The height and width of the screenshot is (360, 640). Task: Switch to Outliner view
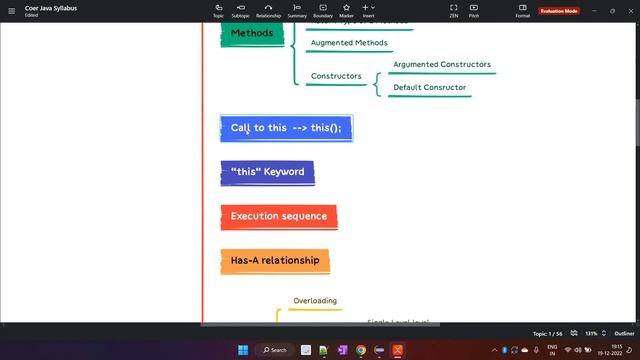624,334
